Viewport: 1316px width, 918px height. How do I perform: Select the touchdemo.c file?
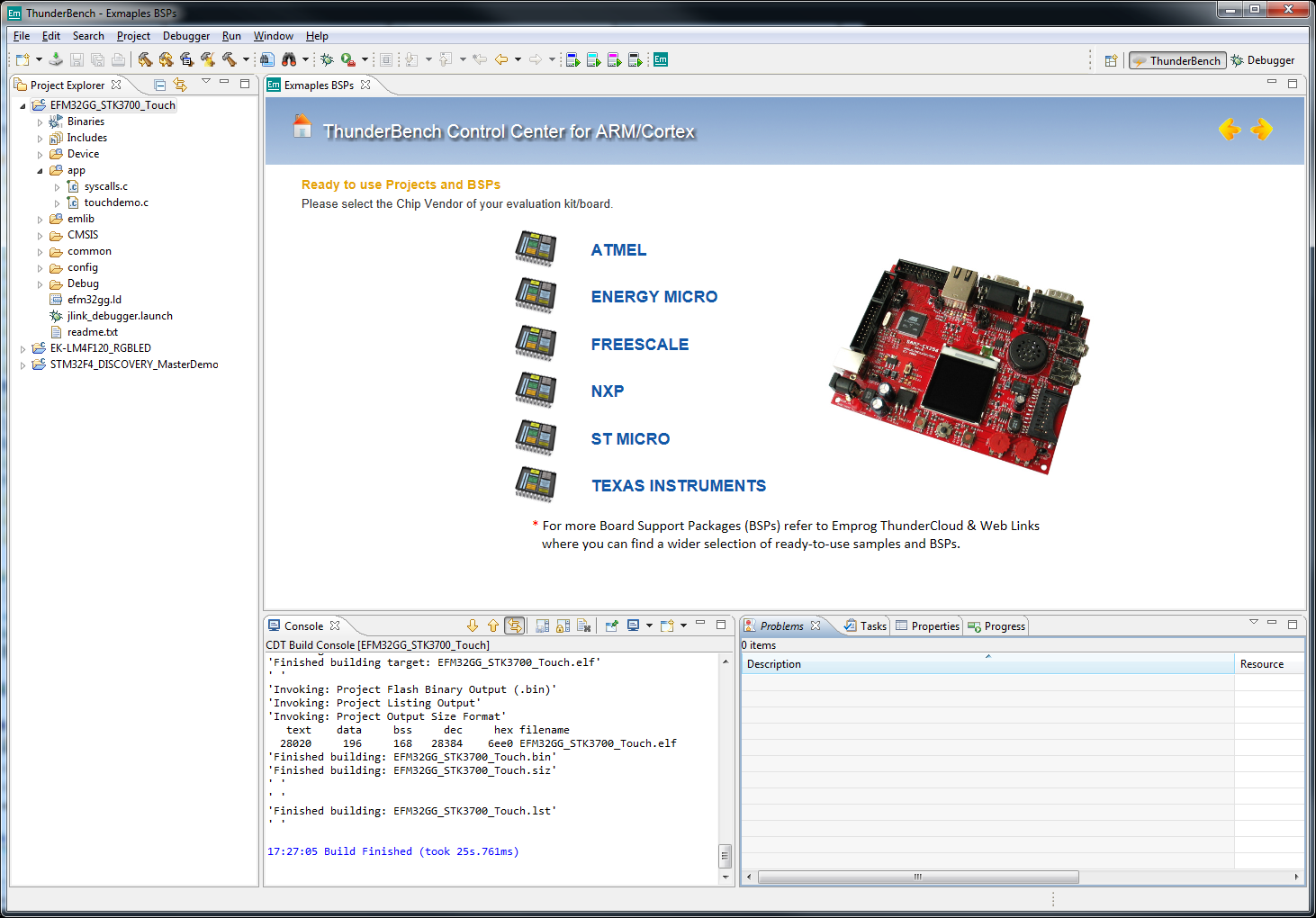coord(116,202)
